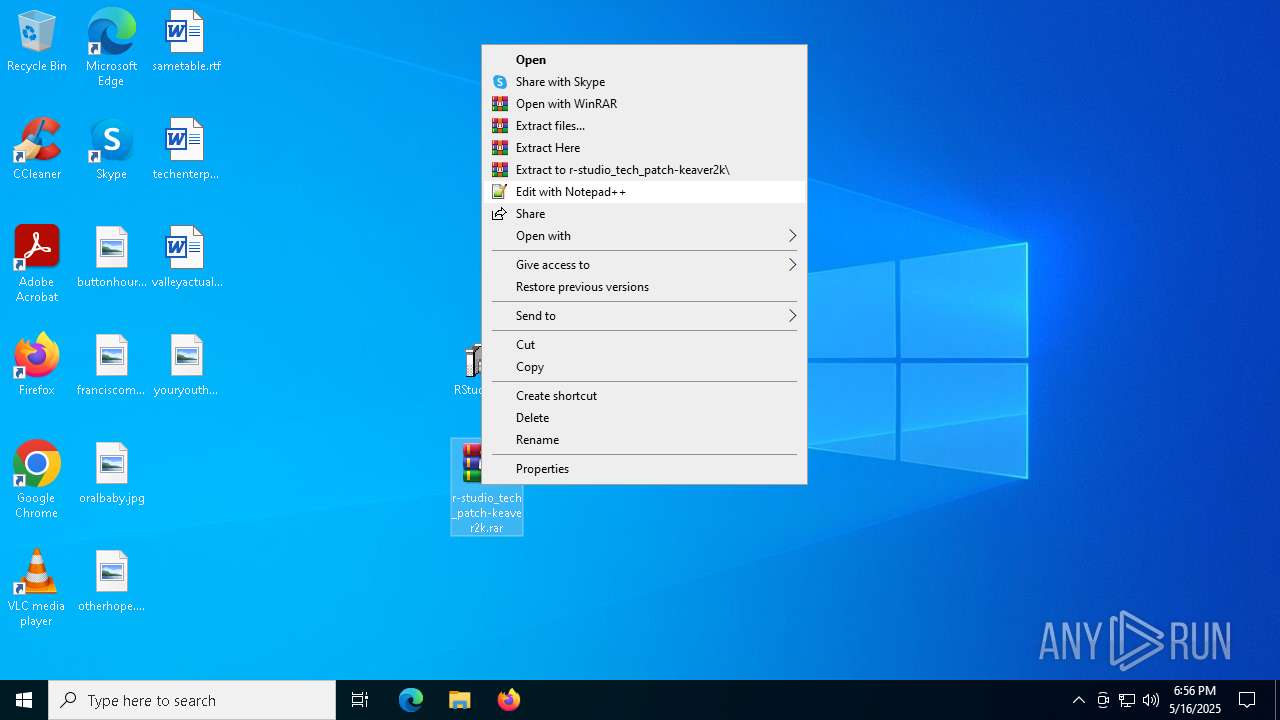
Task: Choose Rename in the context menu
Action: 644,440
